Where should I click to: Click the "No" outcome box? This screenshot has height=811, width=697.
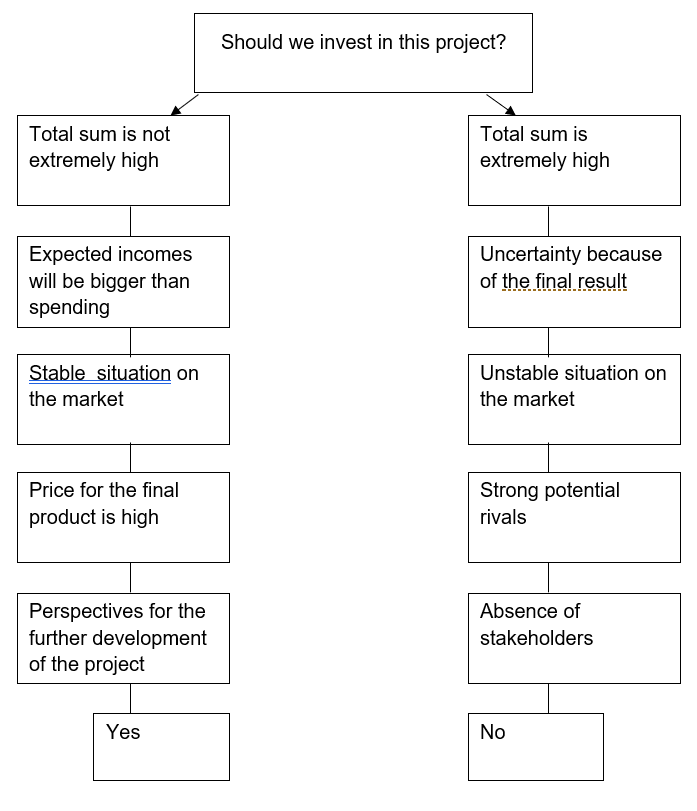[536, 746]
